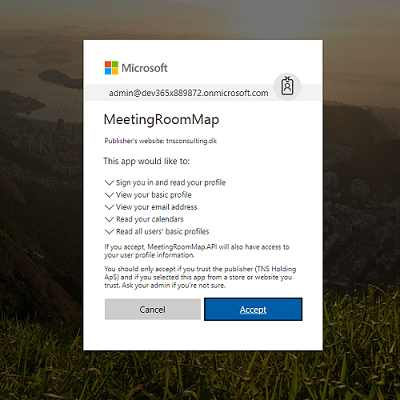
Task: Click the Accept button
Action: click(x=253, y=309)
